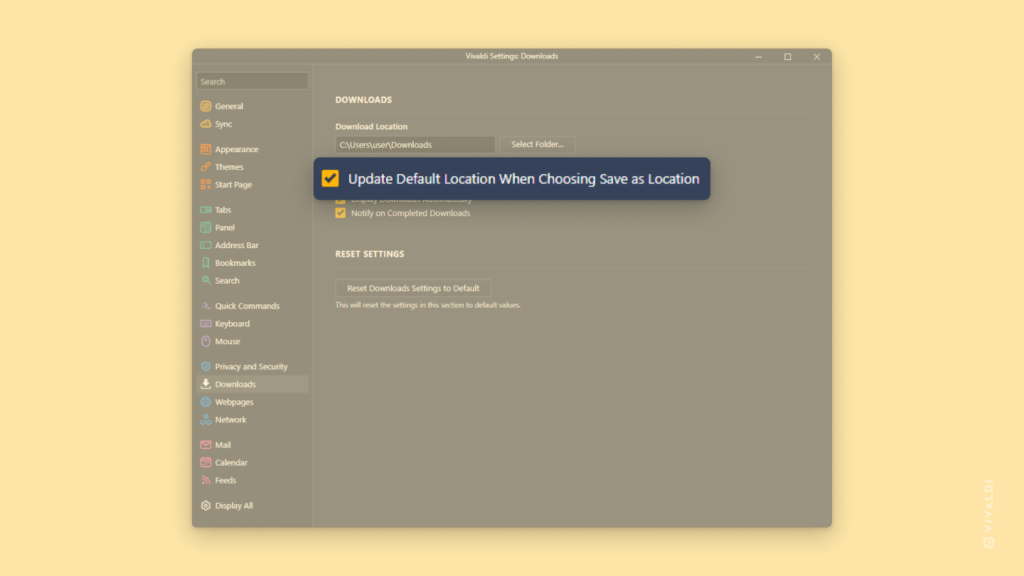This screenshot has width=1024, height=576.
Task: Click the "DOWNLOADS" section heading
Action: pos(364,100)
